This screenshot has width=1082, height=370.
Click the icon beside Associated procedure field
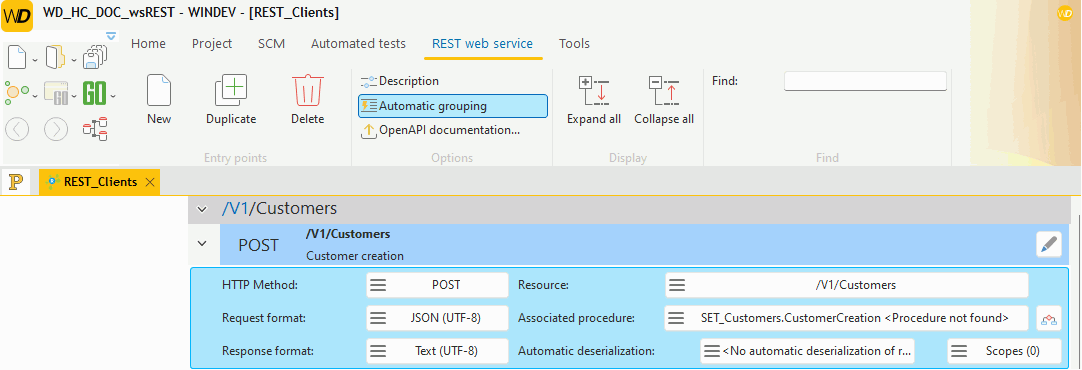pyautogui.click(x=1049, y=318)
